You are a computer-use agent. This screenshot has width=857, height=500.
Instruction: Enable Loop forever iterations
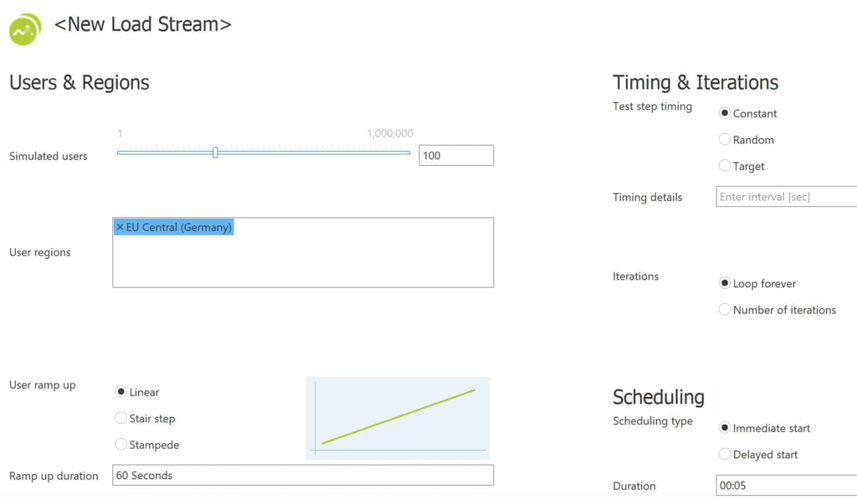point(725,283)
